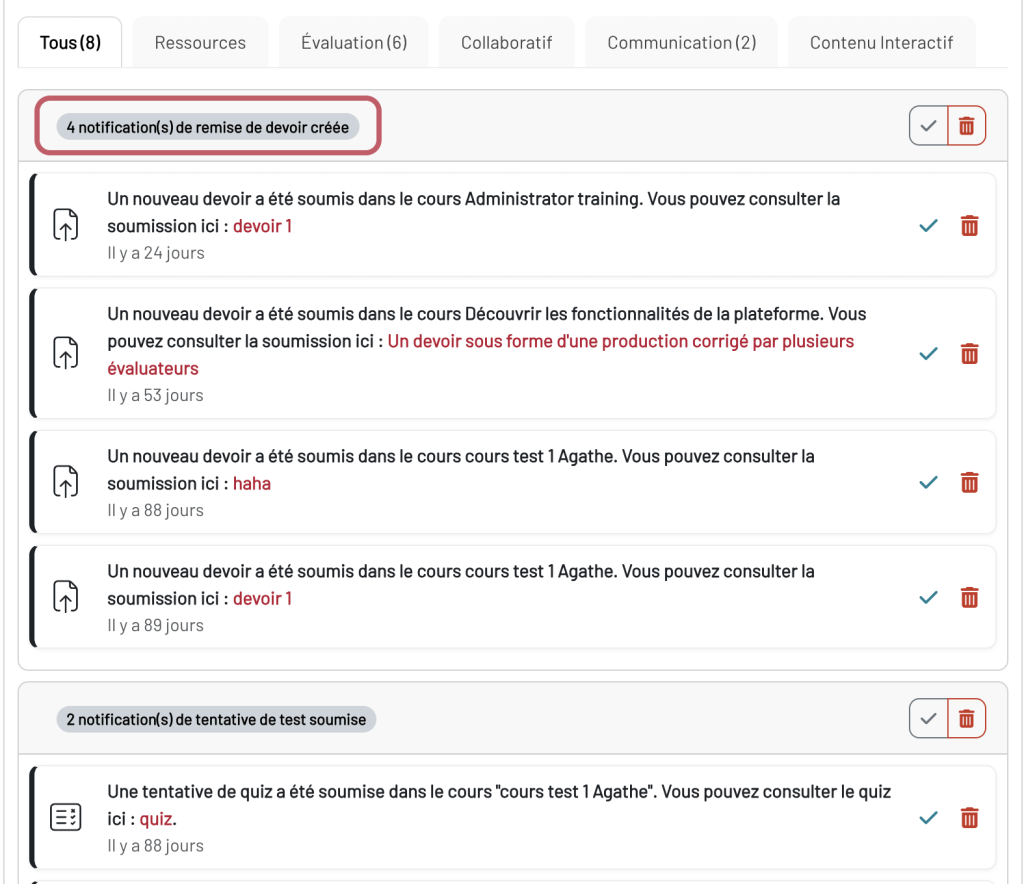This screenshot has width=1024, height=884.
Task: Delete the 89 days old devoir notification
Action: tap(969, 597)
